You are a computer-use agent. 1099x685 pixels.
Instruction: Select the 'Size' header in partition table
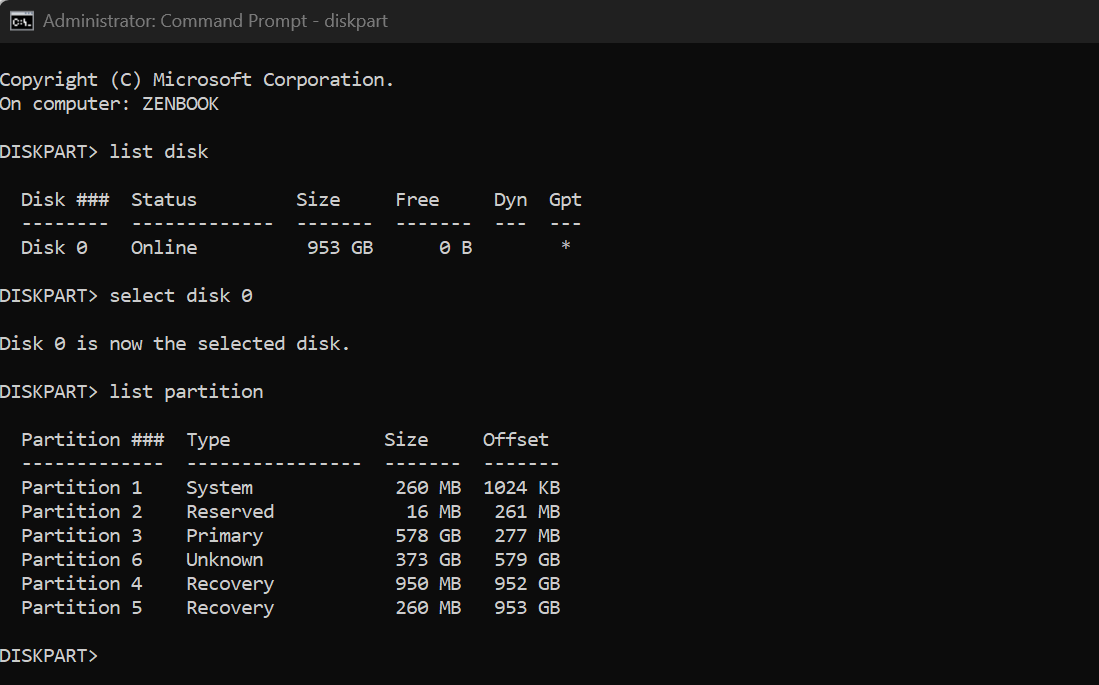406,440
